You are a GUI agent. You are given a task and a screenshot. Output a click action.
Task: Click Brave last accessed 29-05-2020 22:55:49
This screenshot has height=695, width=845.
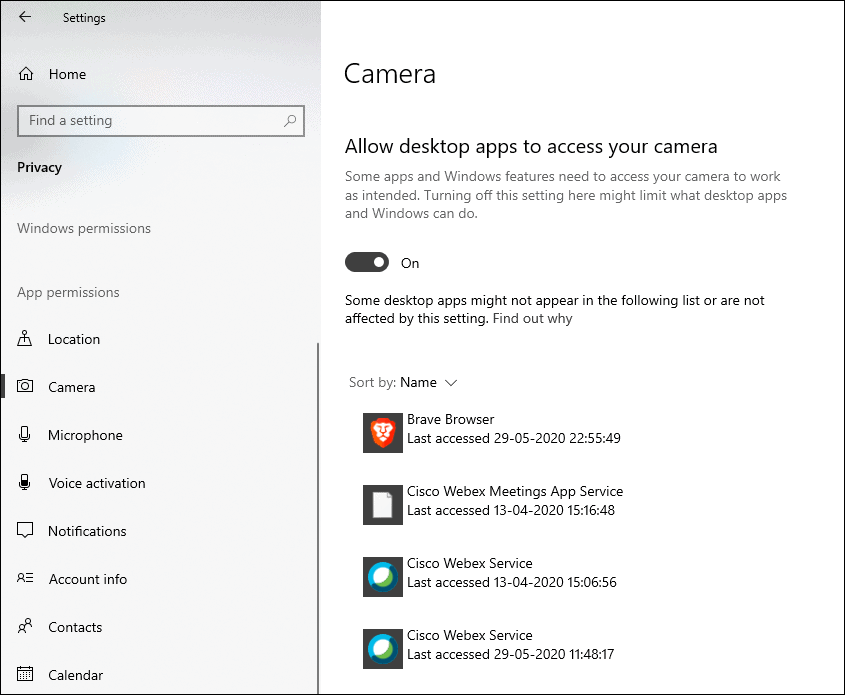(514, 439)
